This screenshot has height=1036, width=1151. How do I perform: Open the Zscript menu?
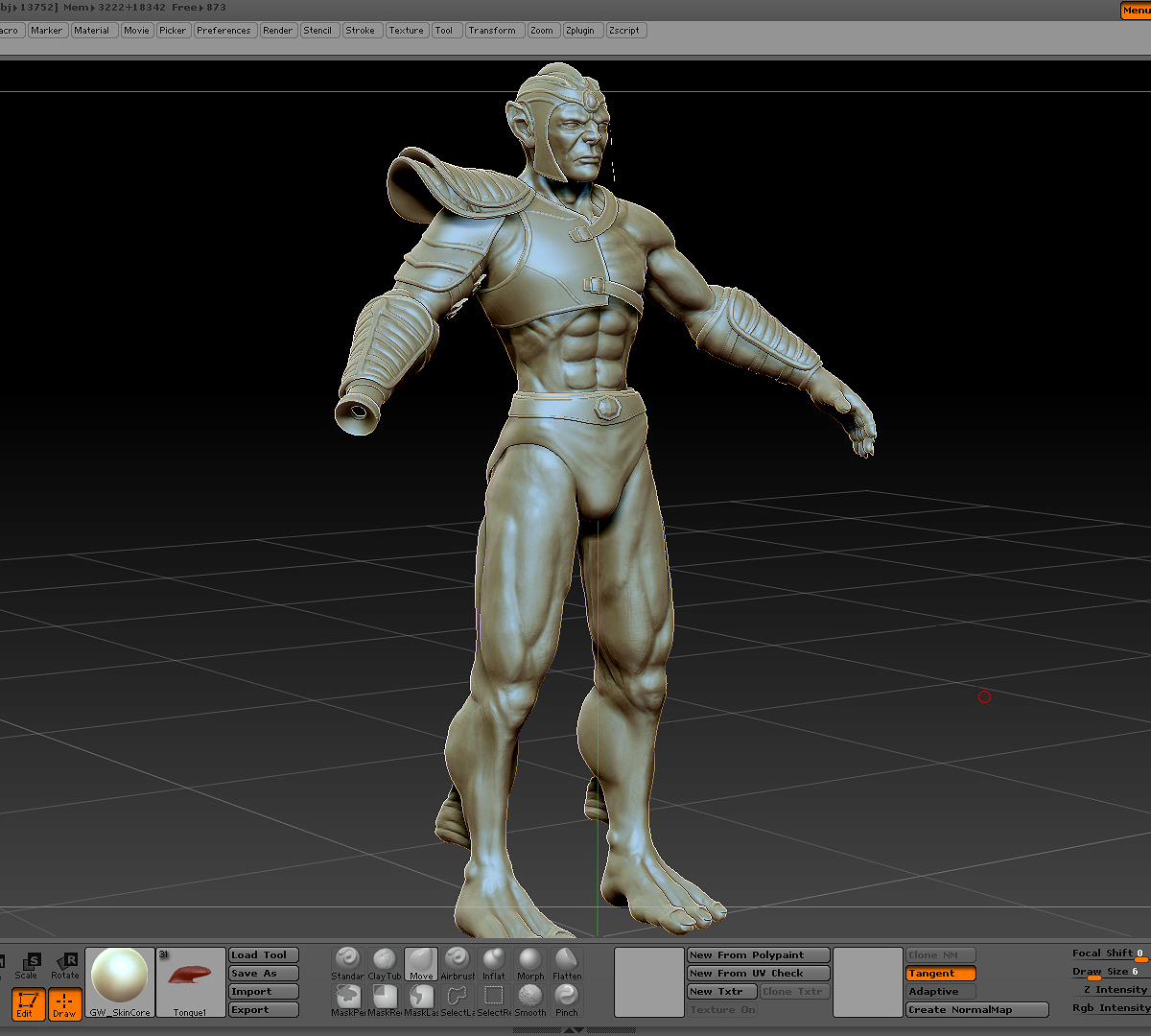click(624, 31)
